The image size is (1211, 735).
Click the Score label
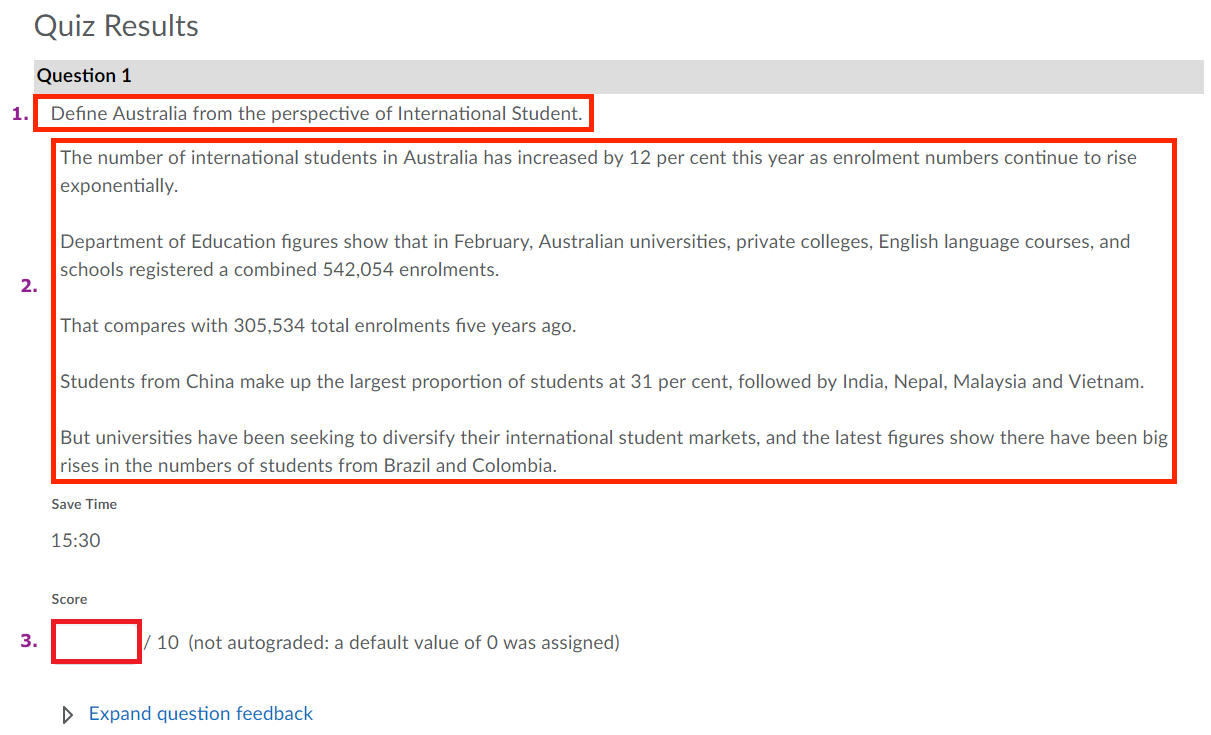pos(69,600)
